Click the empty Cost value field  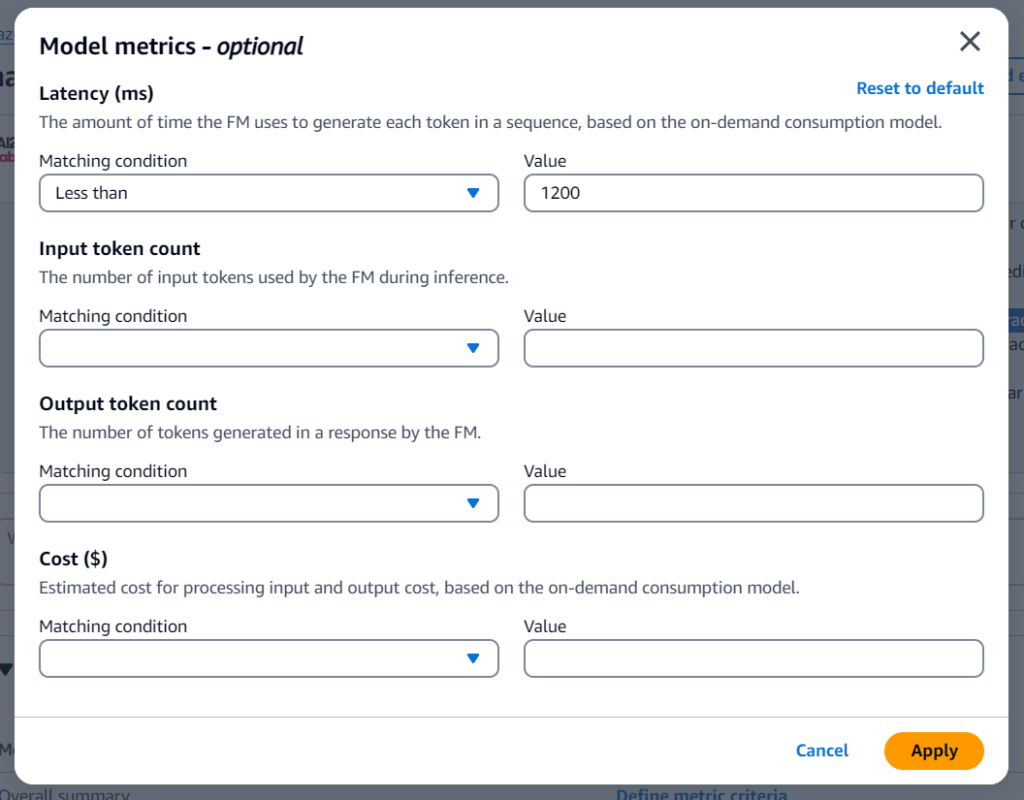tap(753, 658)
